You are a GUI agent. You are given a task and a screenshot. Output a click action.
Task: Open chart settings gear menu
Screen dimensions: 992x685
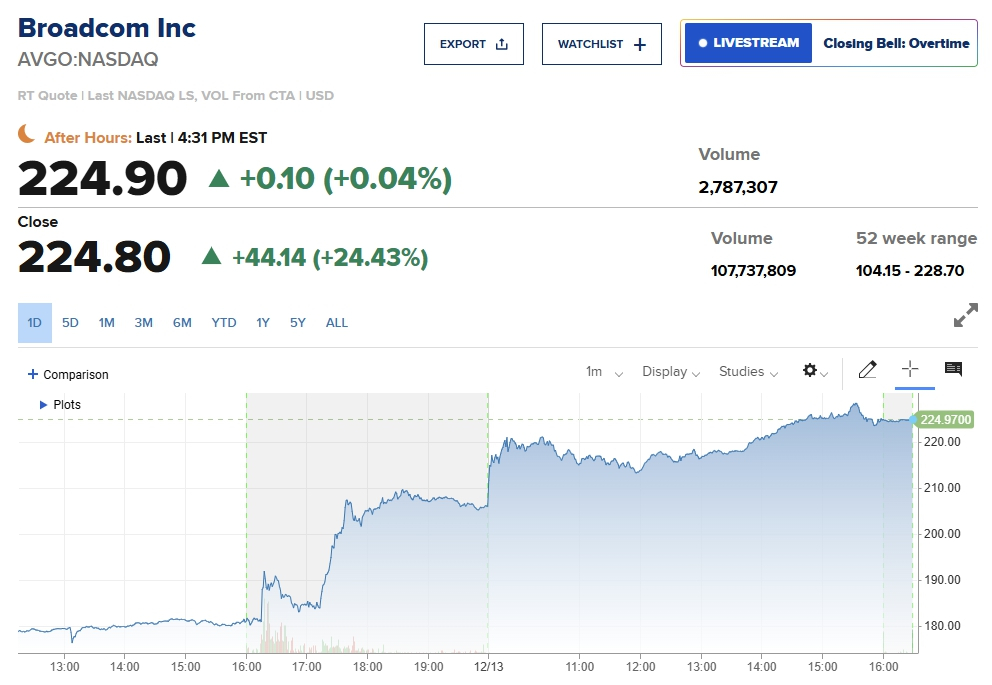coord(814,371)
